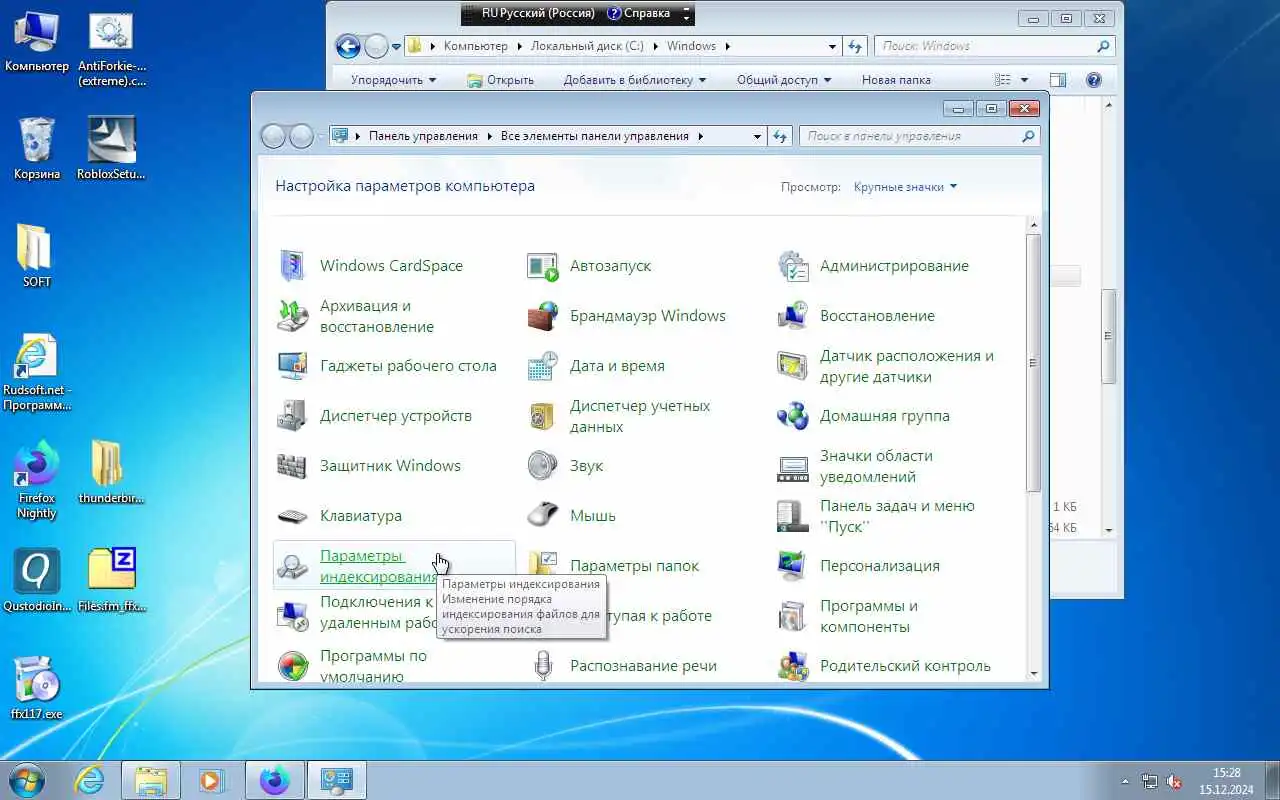The image size is (1280, 800).
Task: Click Explorer back navigation button
Action: [x=348, y=46]
